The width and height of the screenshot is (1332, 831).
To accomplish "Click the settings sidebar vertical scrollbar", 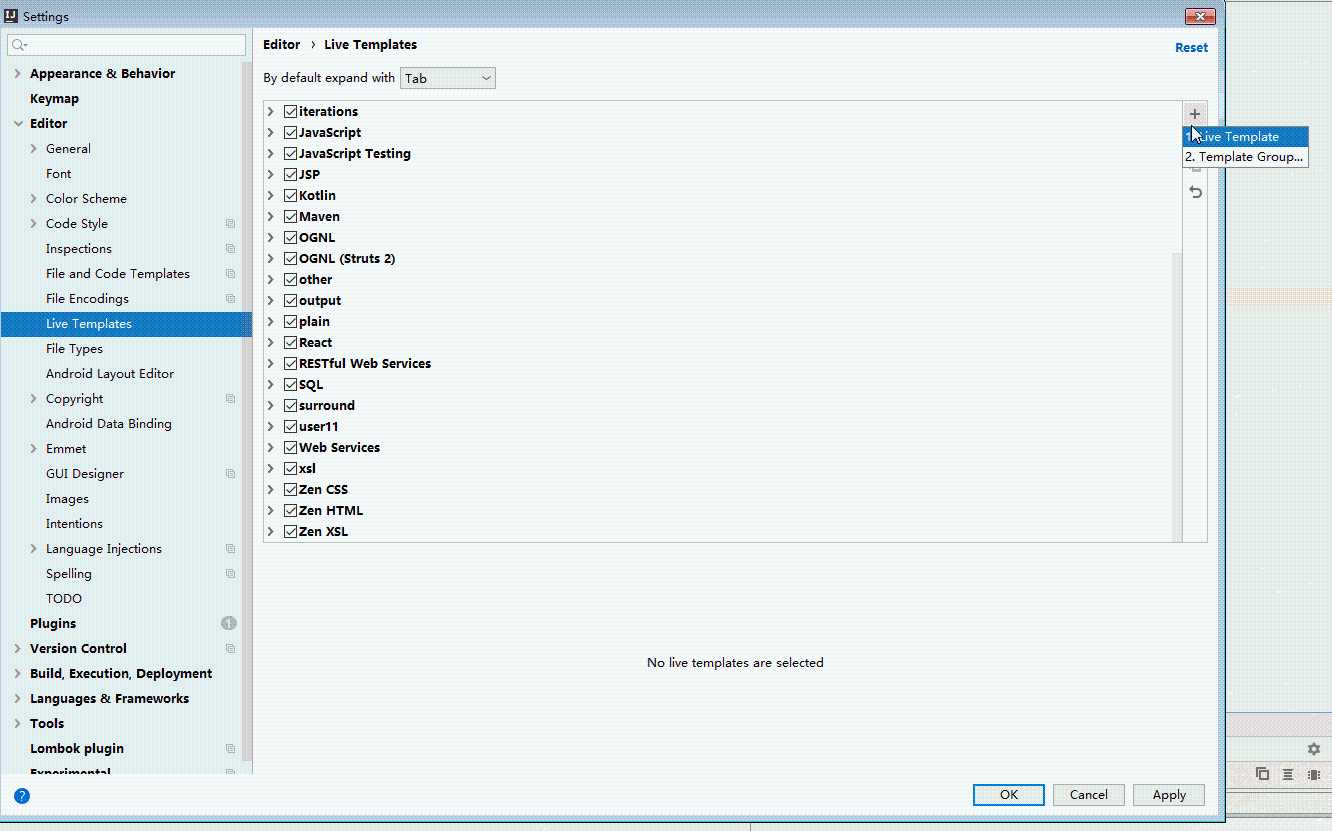I will [247, 410].
